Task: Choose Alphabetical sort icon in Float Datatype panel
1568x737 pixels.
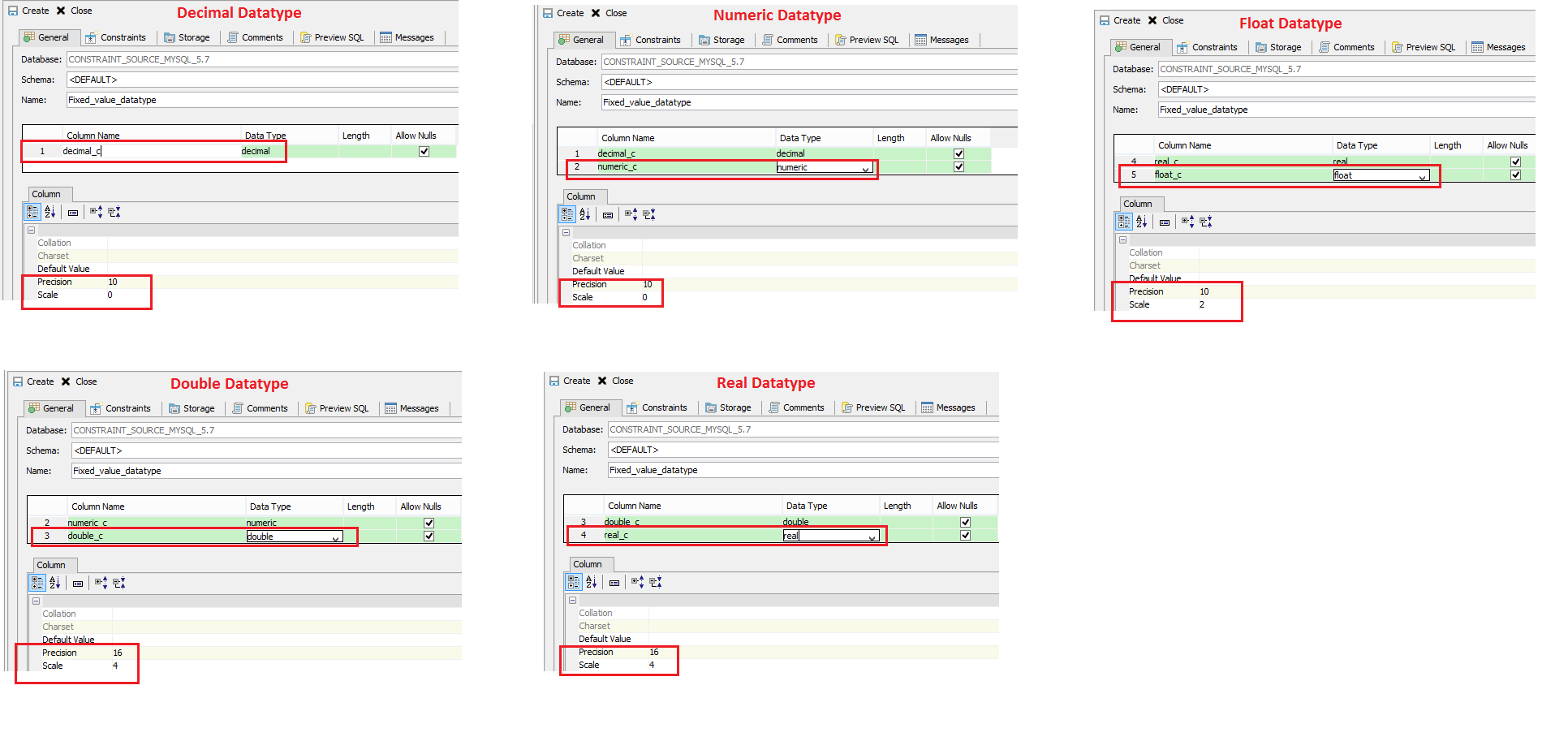Action: click(x=1142, y=222)
